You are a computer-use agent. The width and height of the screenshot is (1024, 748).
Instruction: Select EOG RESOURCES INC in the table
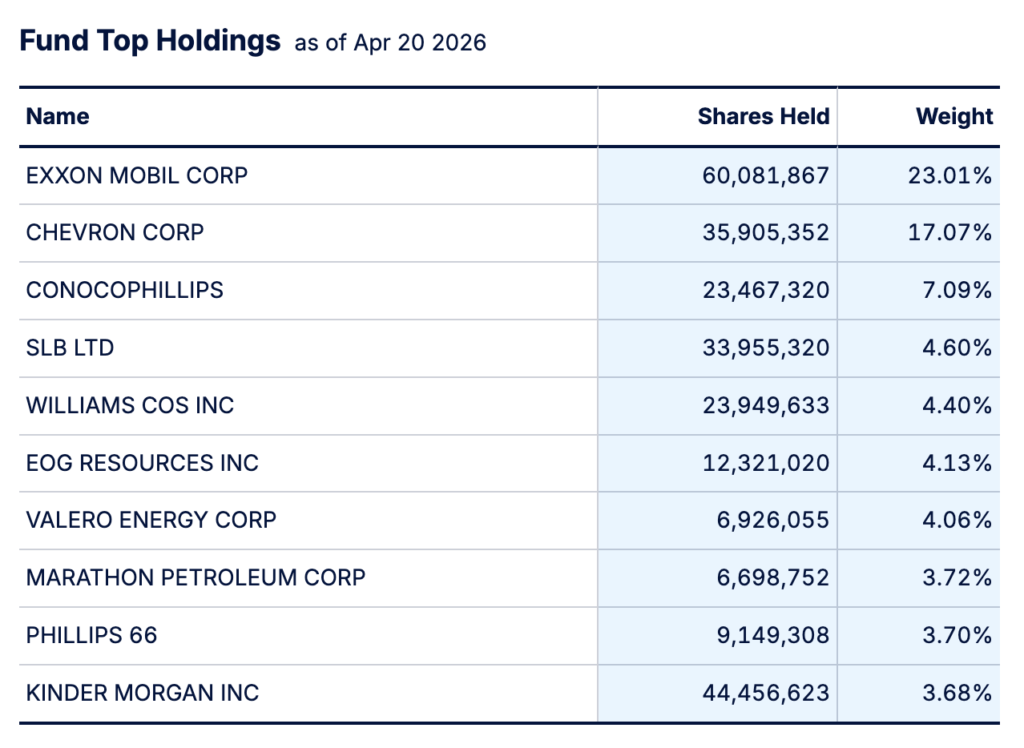[x=142, y=463]
